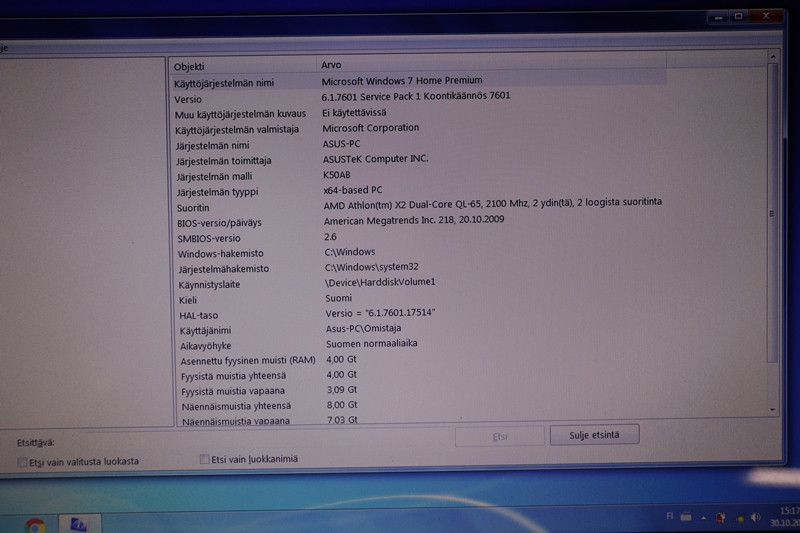This screenshot has height=533, width=800.
Task: Open the Action Center flag icon
Action: (x=720, y=517)
